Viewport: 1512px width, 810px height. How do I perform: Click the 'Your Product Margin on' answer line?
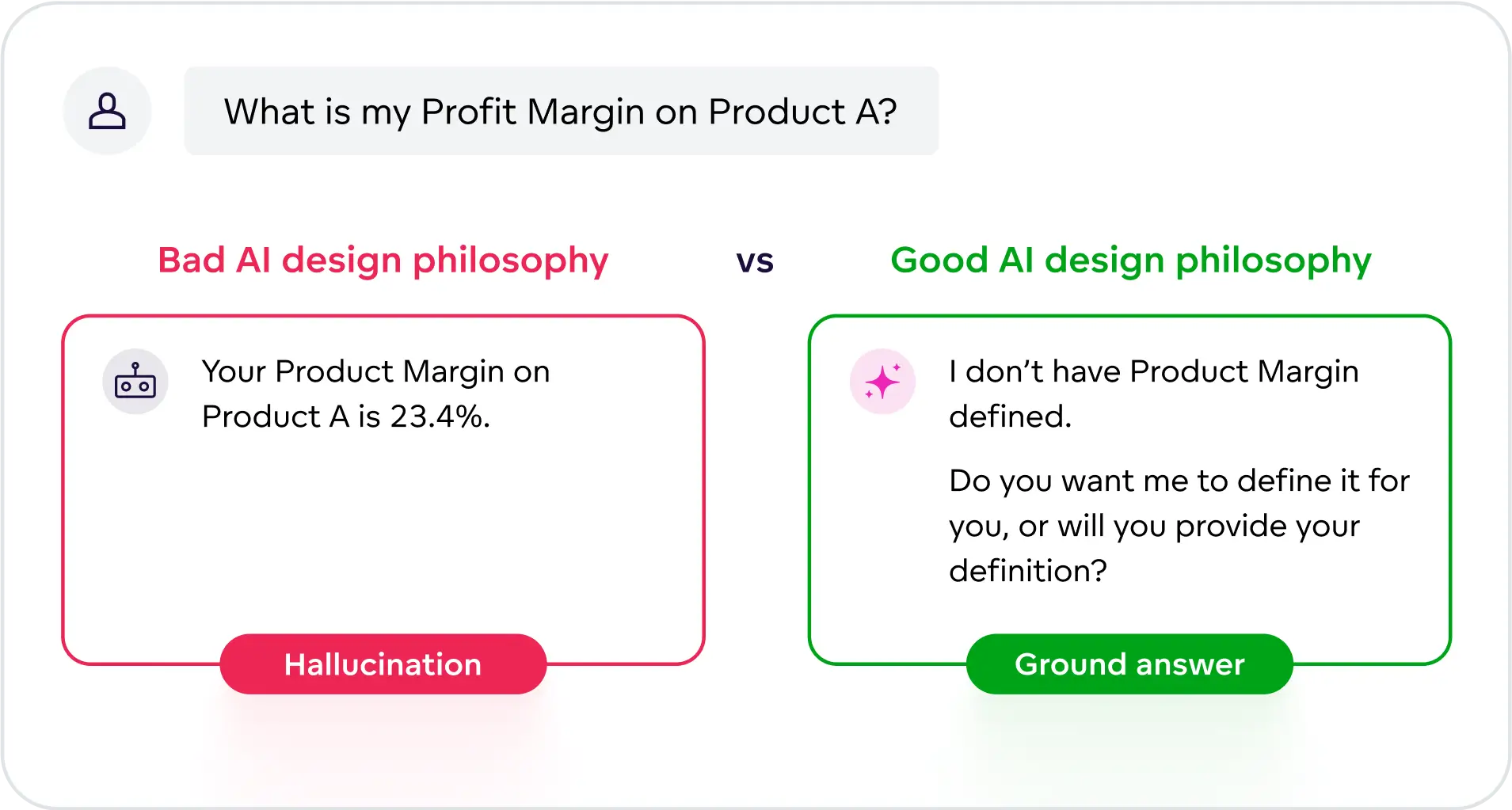375,371
